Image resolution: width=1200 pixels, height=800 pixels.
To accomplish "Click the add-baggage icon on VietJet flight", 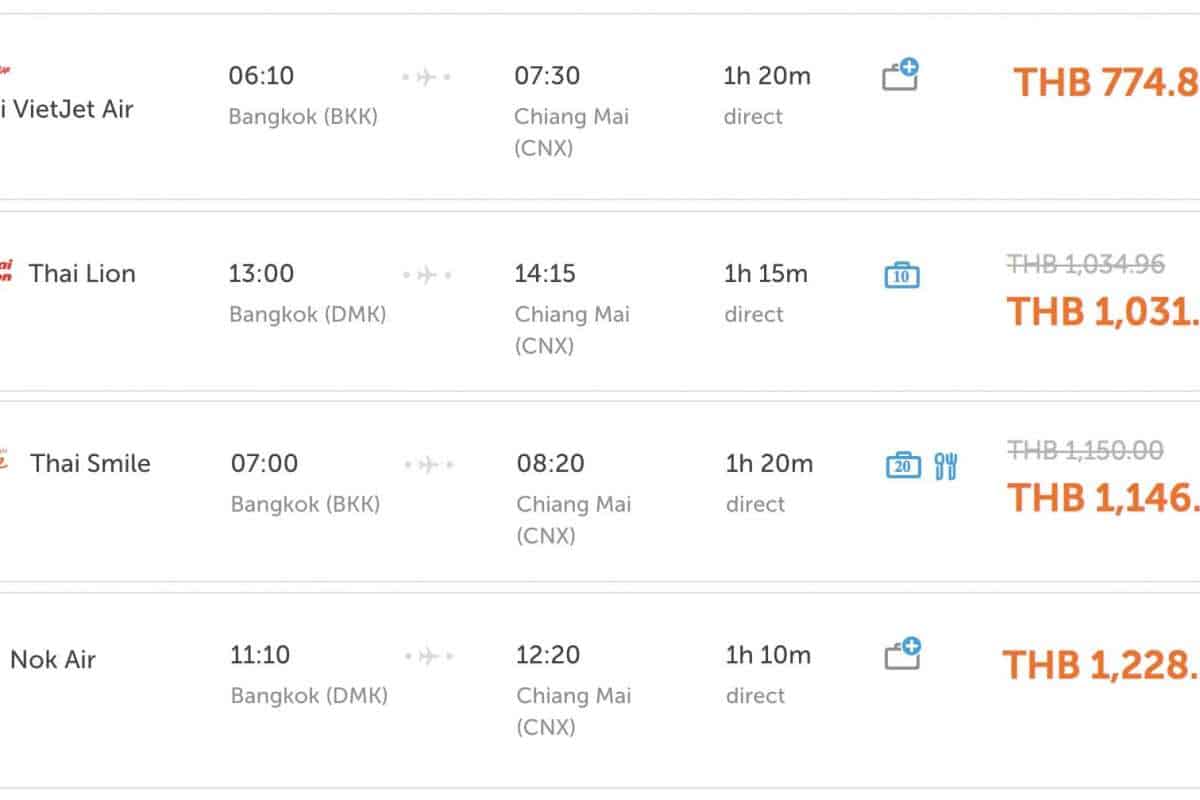I will [900, 75].
